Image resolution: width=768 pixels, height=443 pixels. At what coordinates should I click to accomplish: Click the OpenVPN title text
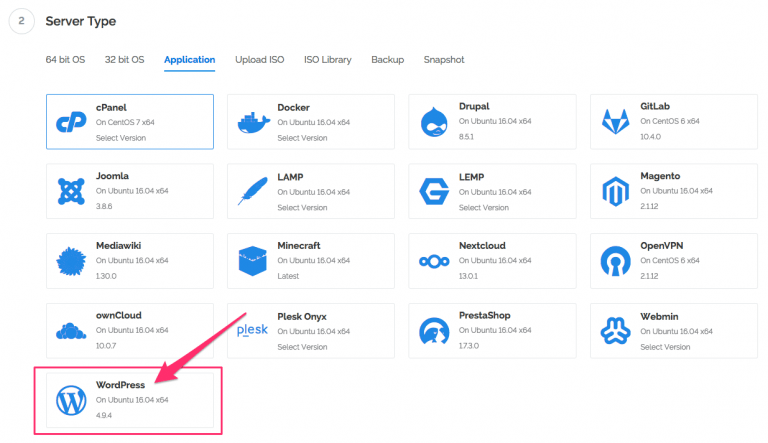pos(662,246)
